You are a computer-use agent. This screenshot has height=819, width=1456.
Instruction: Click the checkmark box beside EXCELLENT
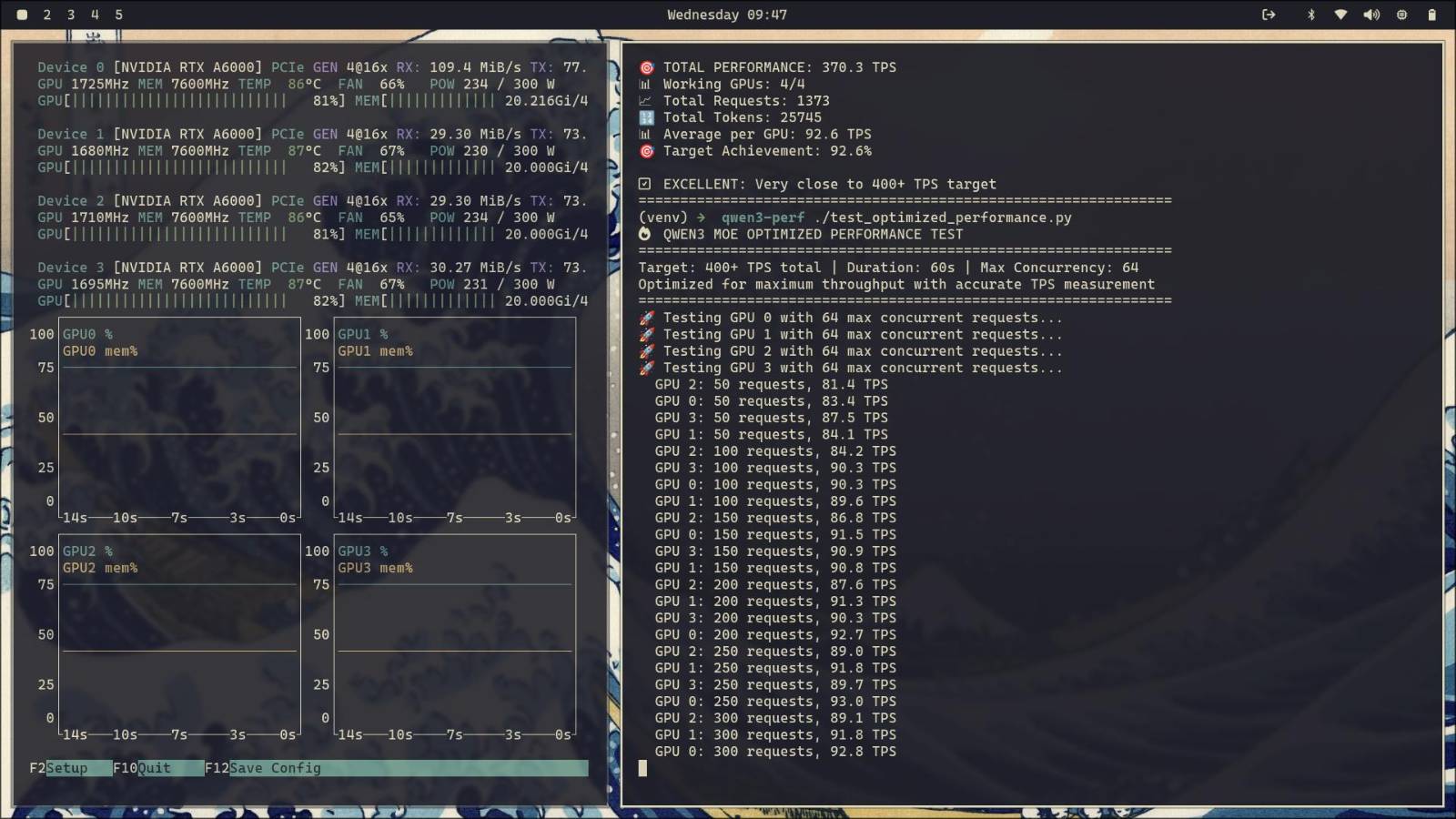click(x=645, y=184)
